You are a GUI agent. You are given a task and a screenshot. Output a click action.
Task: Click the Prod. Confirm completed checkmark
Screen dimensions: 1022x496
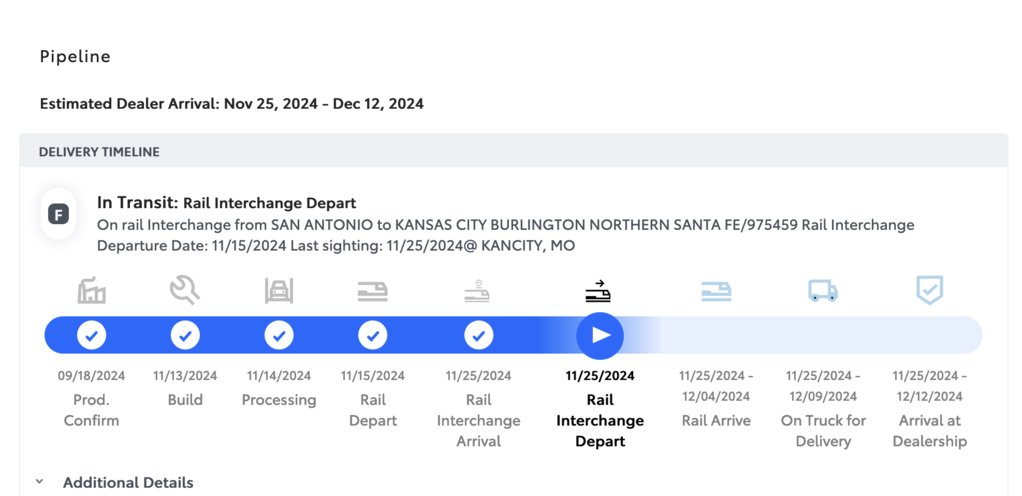tap(91, 336)
